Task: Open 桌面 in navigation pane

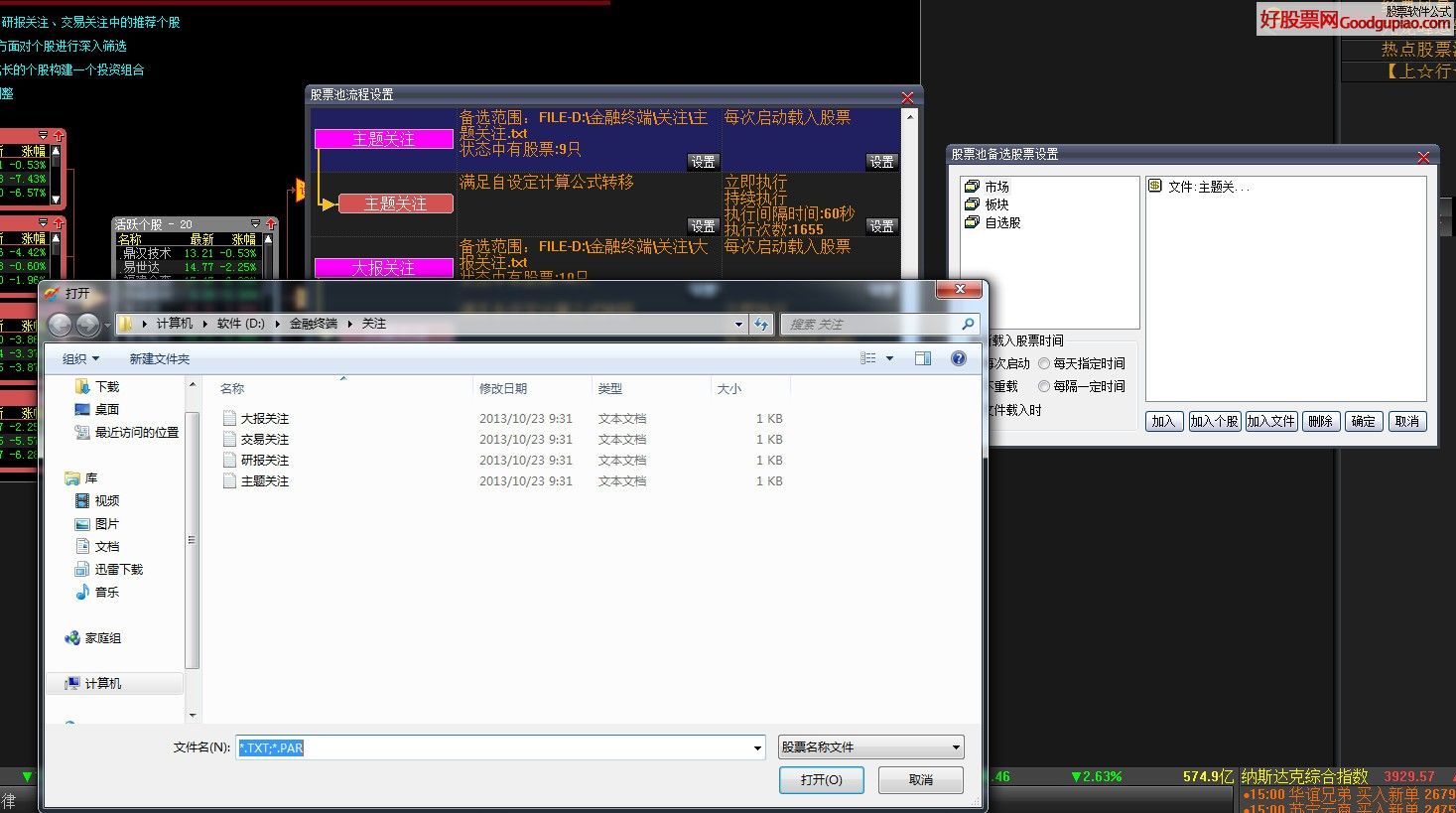Action: point(97,409)
